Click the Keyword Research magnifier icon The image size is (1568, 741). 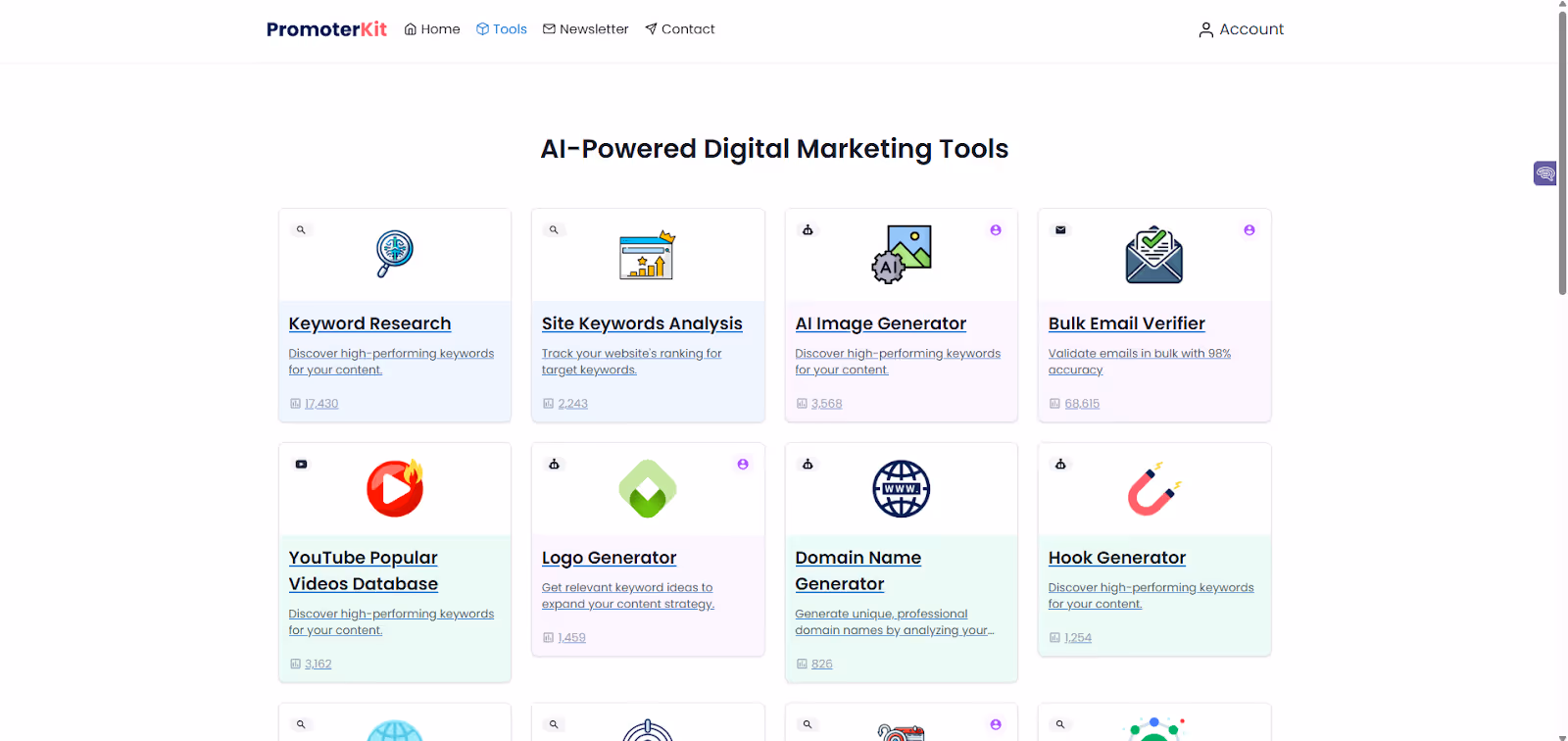(x=395, y=254)
